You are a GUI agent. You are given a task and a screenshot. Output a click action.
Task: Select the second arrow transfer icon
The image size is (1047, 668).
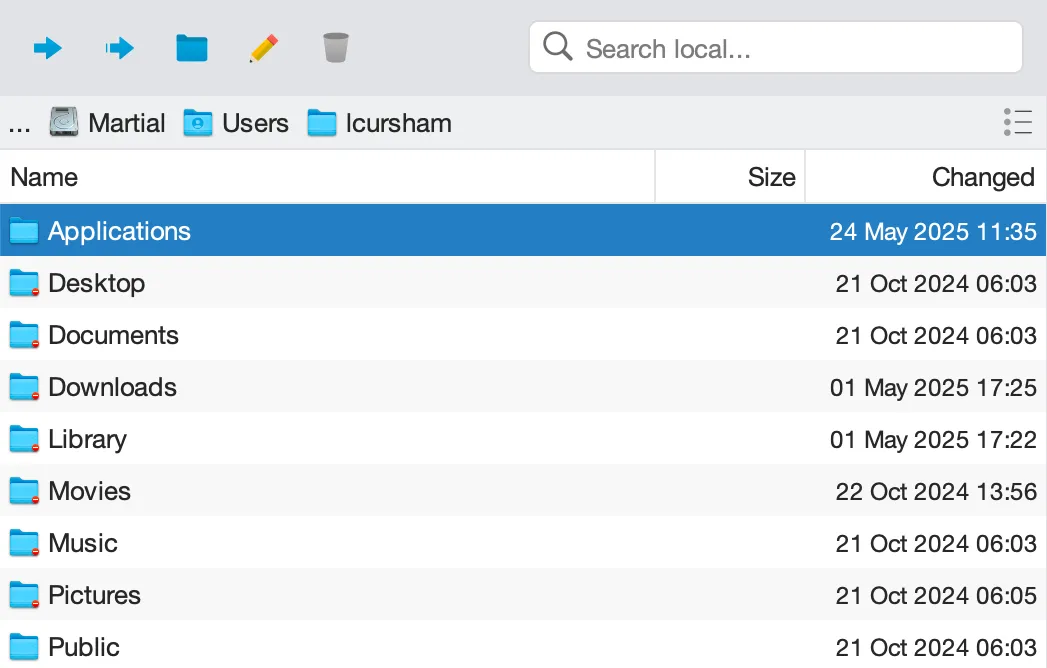click(119, 47)
